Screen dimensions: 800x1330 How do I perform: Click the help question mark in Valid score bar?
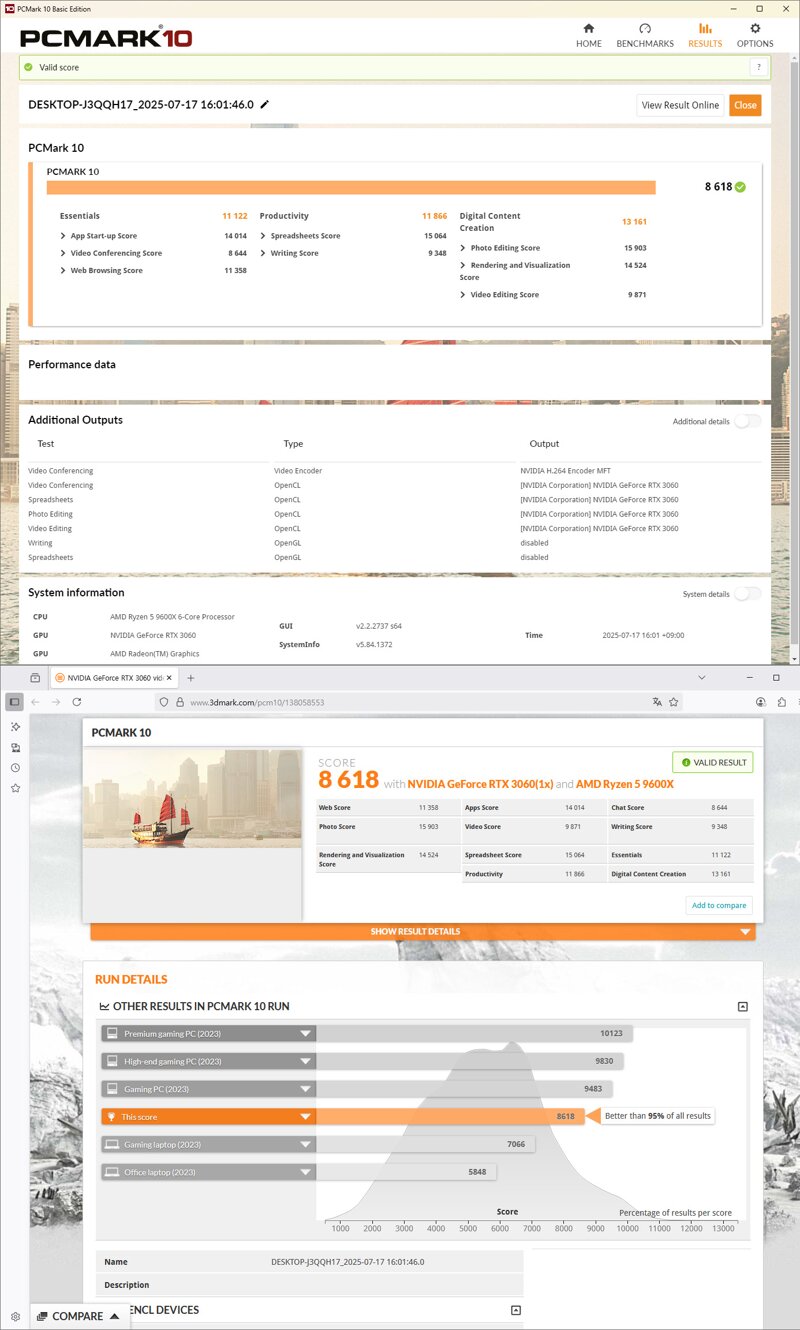[759, 67]
